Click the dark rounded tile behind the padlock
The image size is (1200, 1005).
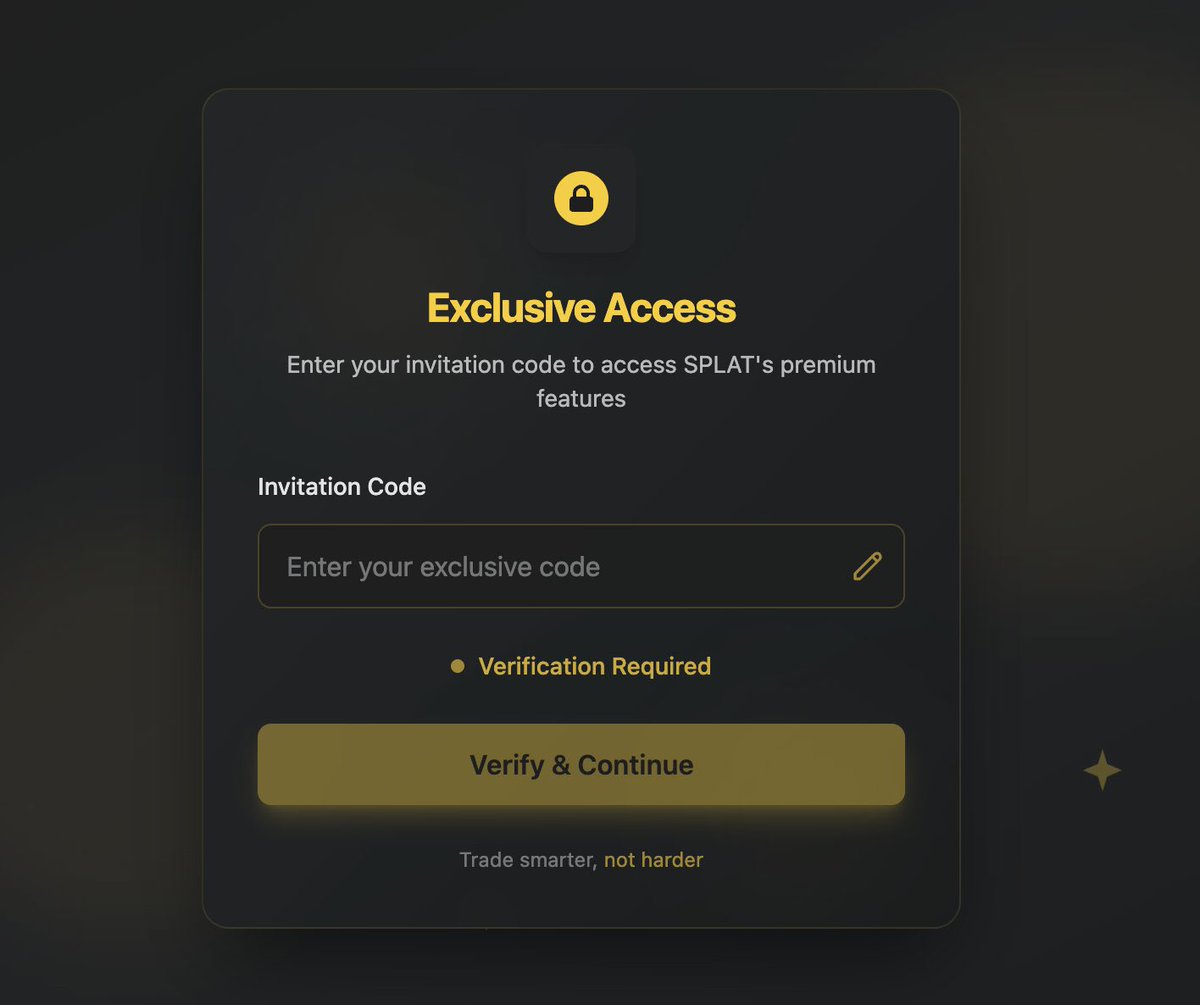(581, 198)
